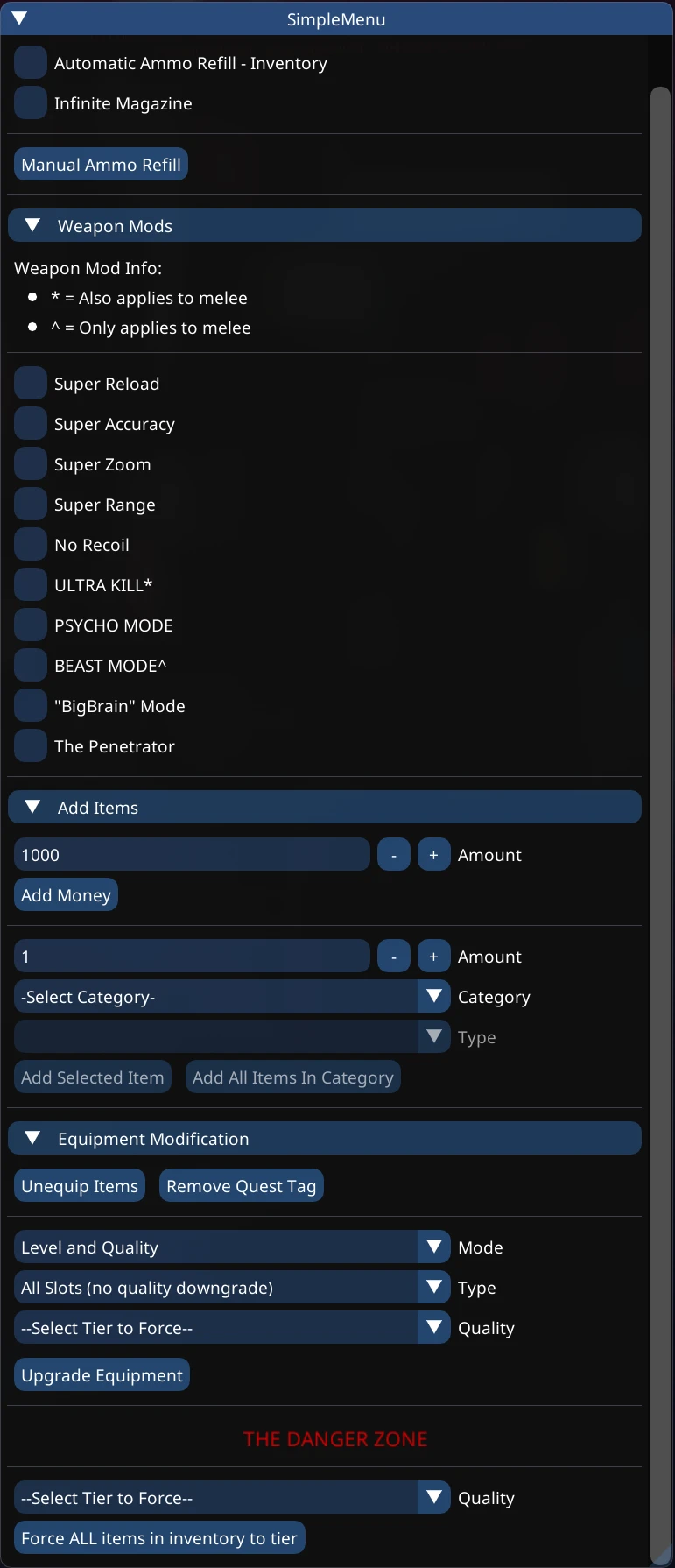Enable the Super Reload weapon mod
The image size is (675, 1568).
(30, 383)
